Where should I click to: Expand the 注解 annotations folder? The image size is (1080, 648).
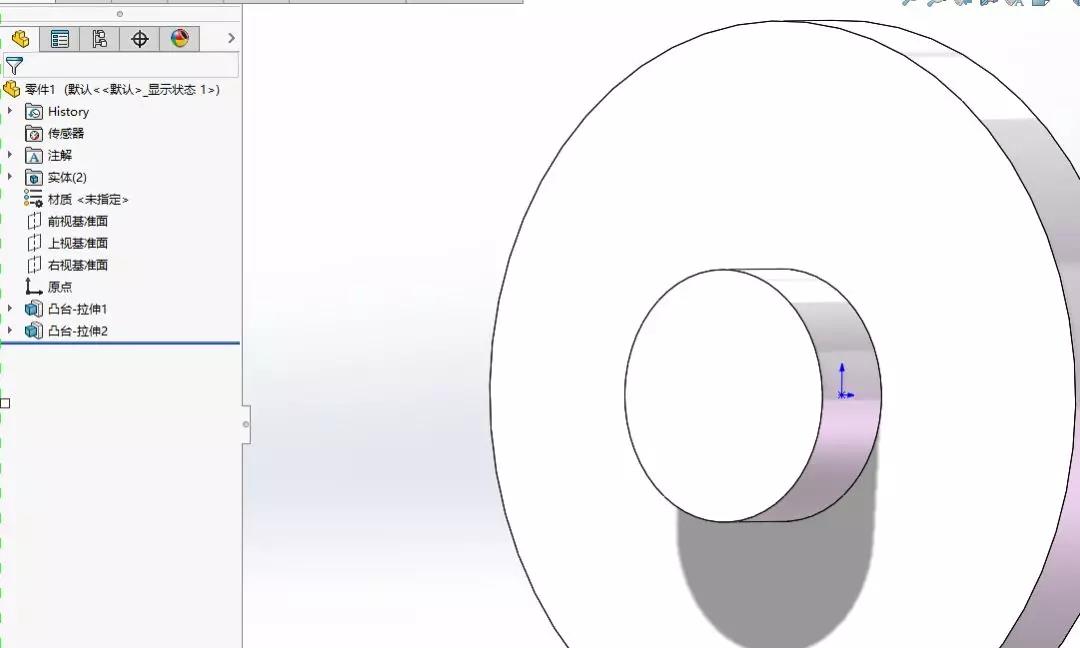[10, 155]
